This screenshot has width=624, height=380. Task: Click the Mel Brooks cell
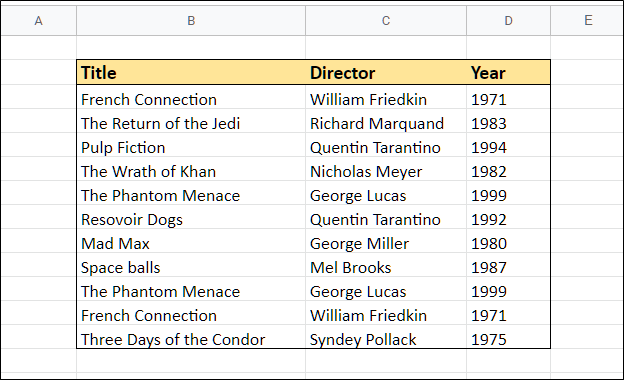pos(386,265)
